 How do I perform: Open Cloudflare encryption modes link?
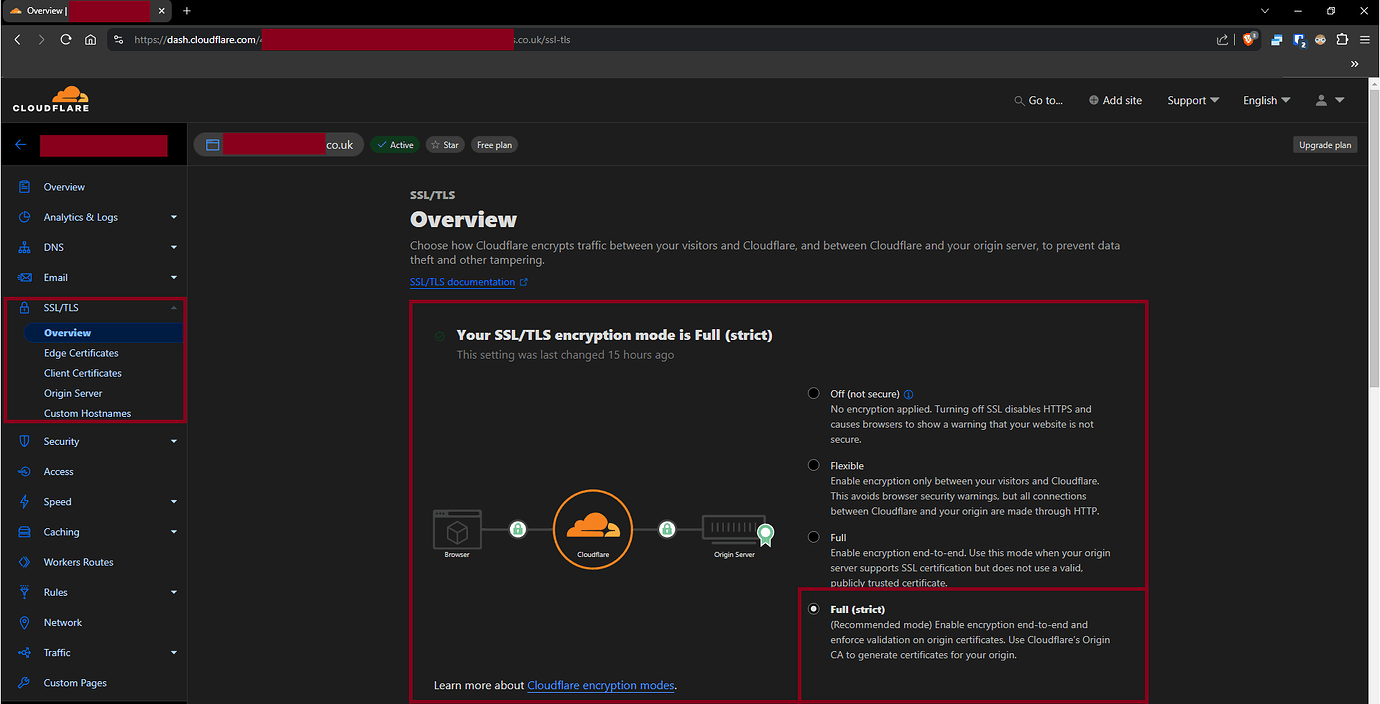point(601,685)
